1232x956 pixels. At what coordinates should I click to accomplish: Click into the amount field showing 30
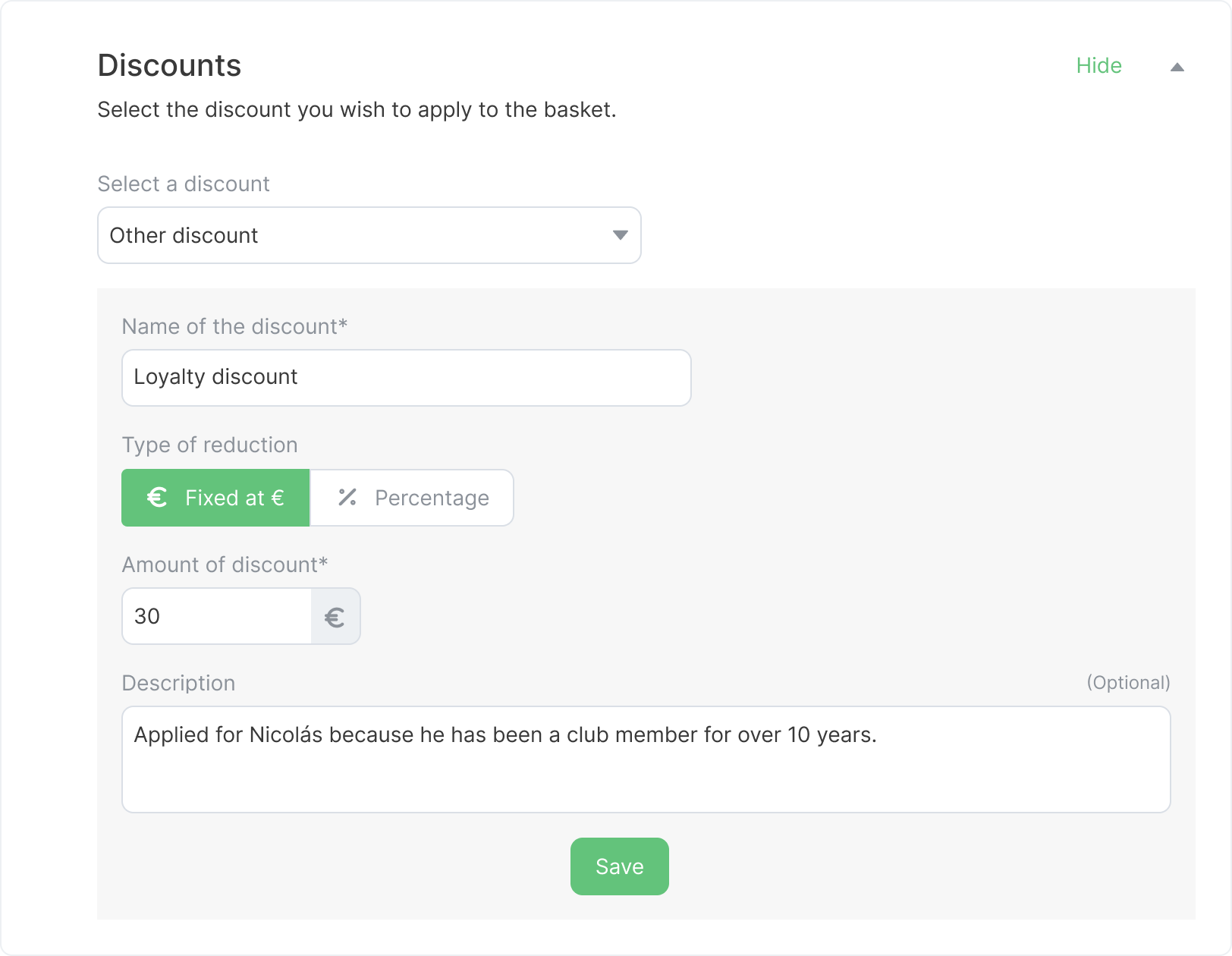[x=217, y=616]
